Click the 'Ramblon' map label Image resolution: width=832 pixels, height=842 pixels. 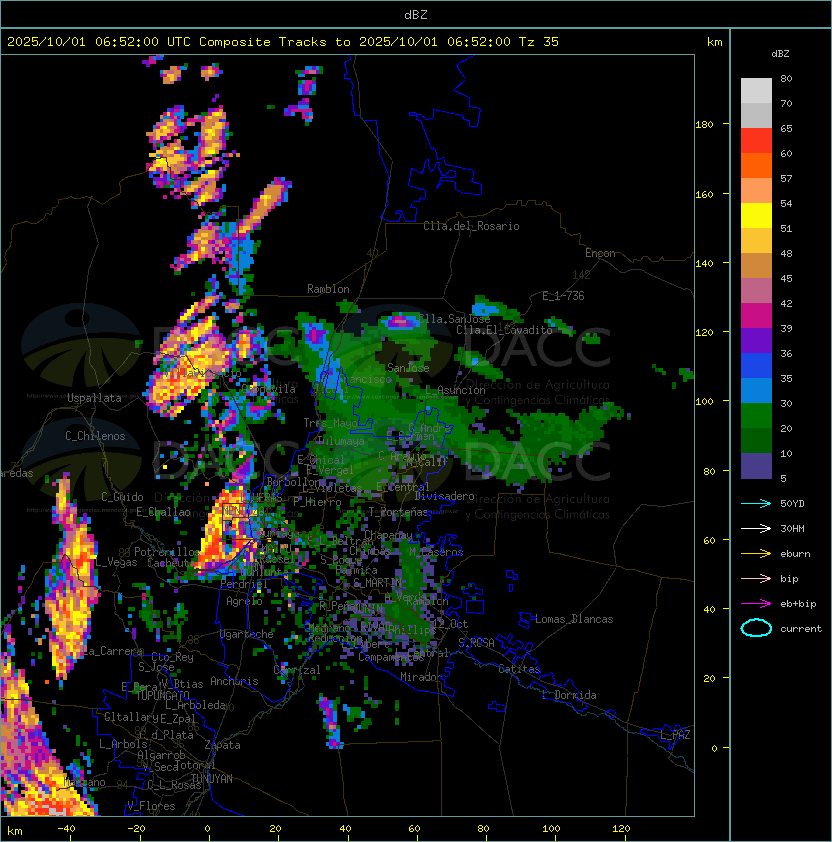point(328,289)
